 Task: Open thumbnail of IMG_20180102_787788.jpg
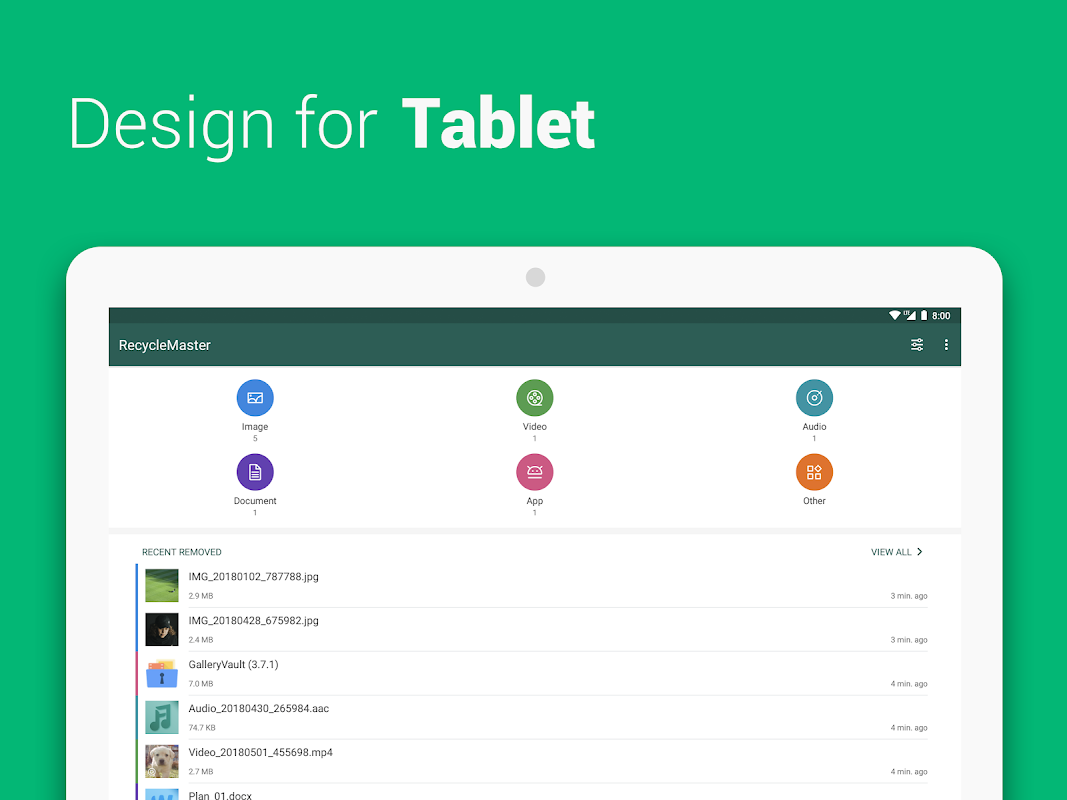[x=162, y=585]
